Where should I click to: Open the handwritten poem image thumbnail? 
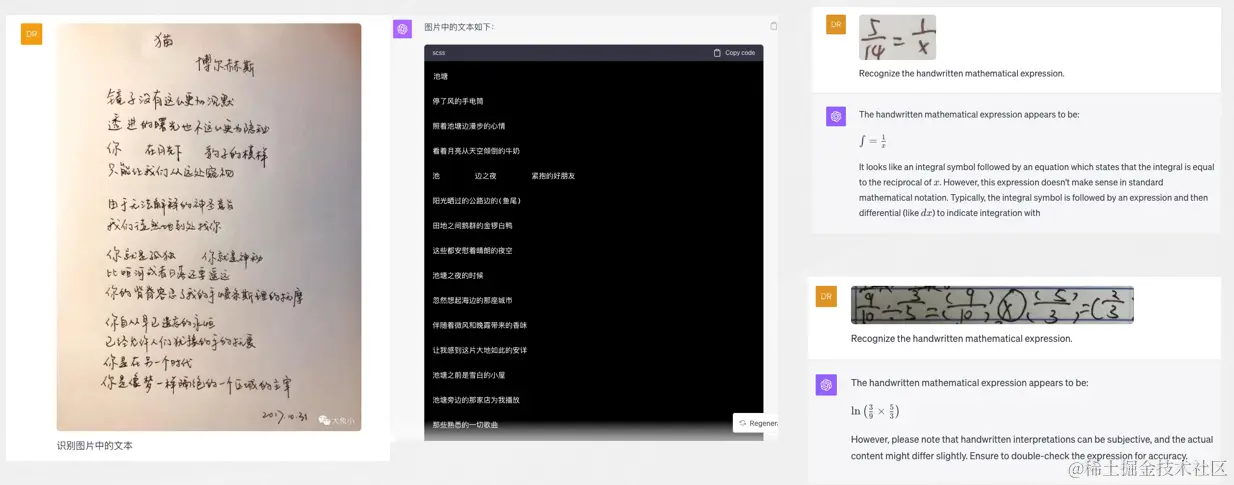click(209, 227)
